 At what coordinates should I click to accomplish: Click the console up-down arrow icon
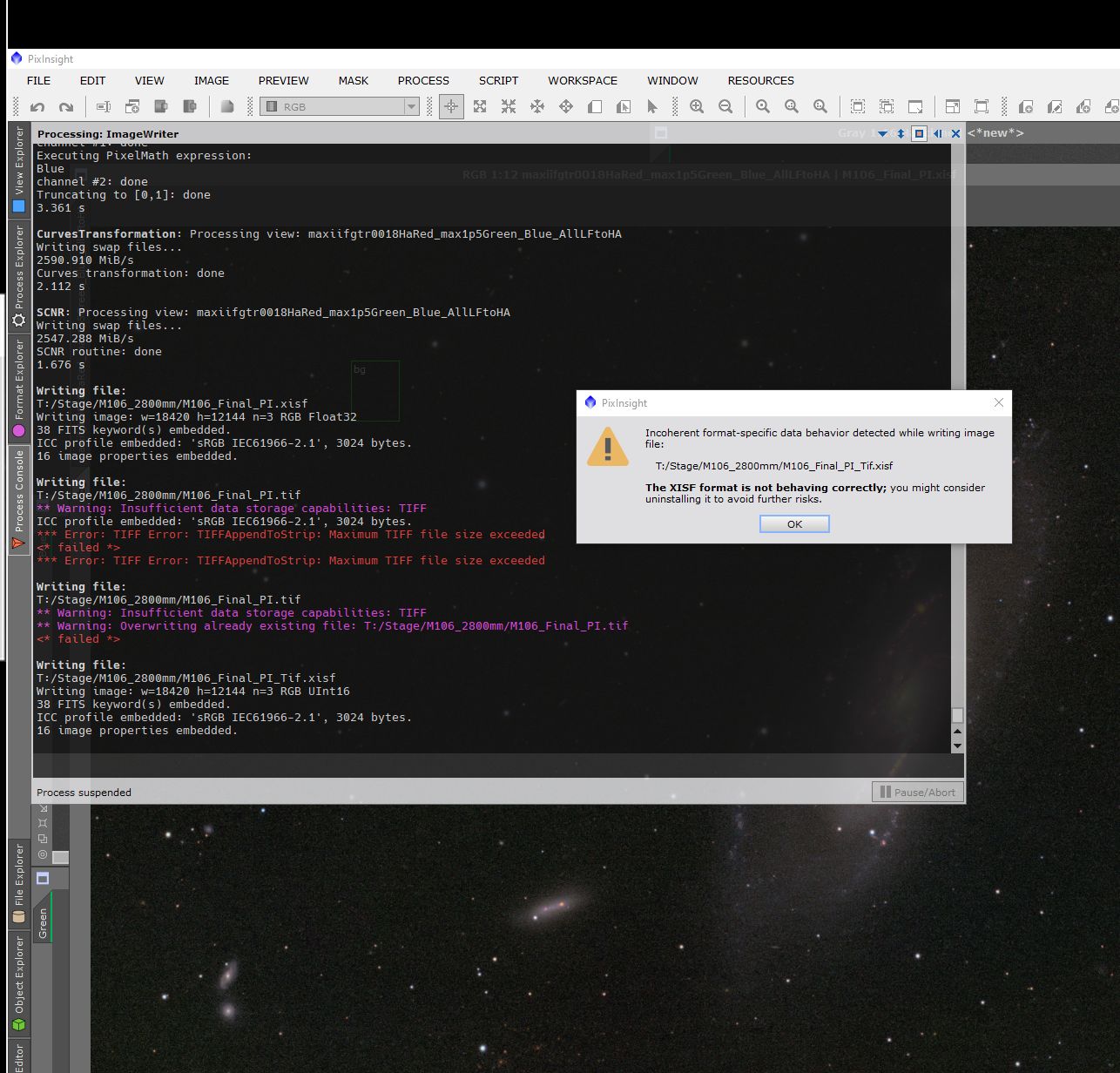901,133
